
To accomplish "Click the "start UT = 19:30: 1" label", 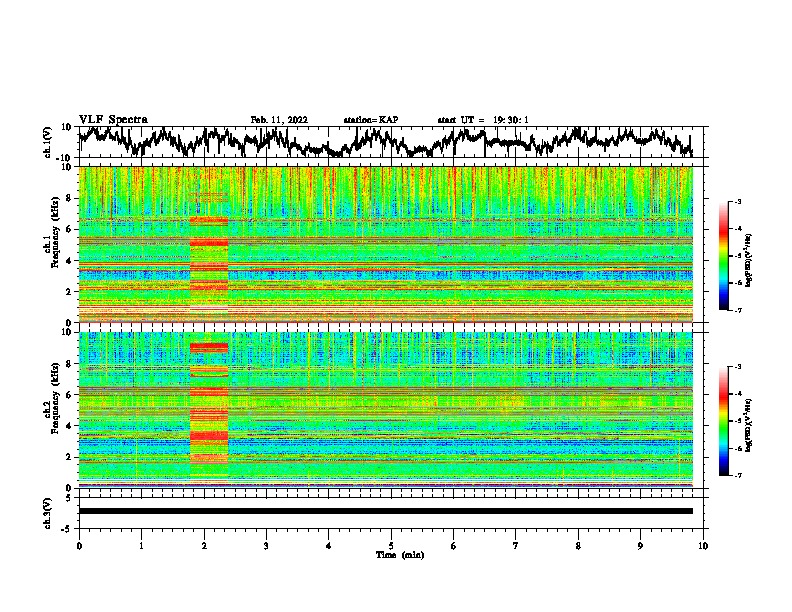I will (483, 120).
